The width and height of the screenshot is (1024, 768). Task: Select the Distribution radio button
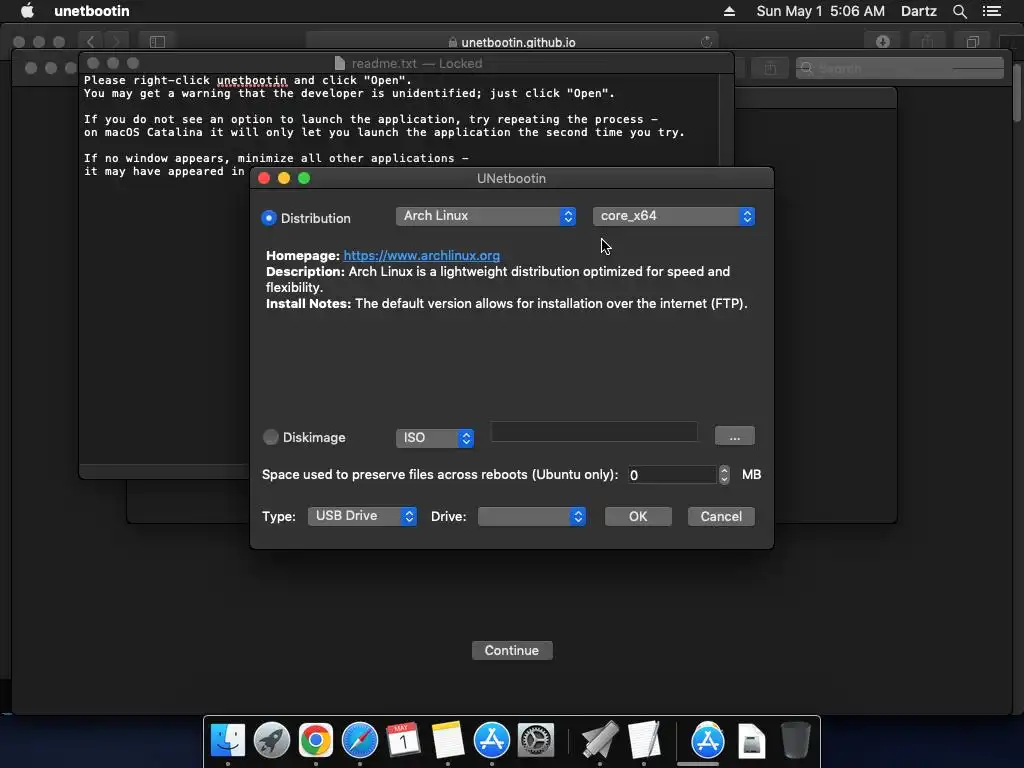pos(268,218)
